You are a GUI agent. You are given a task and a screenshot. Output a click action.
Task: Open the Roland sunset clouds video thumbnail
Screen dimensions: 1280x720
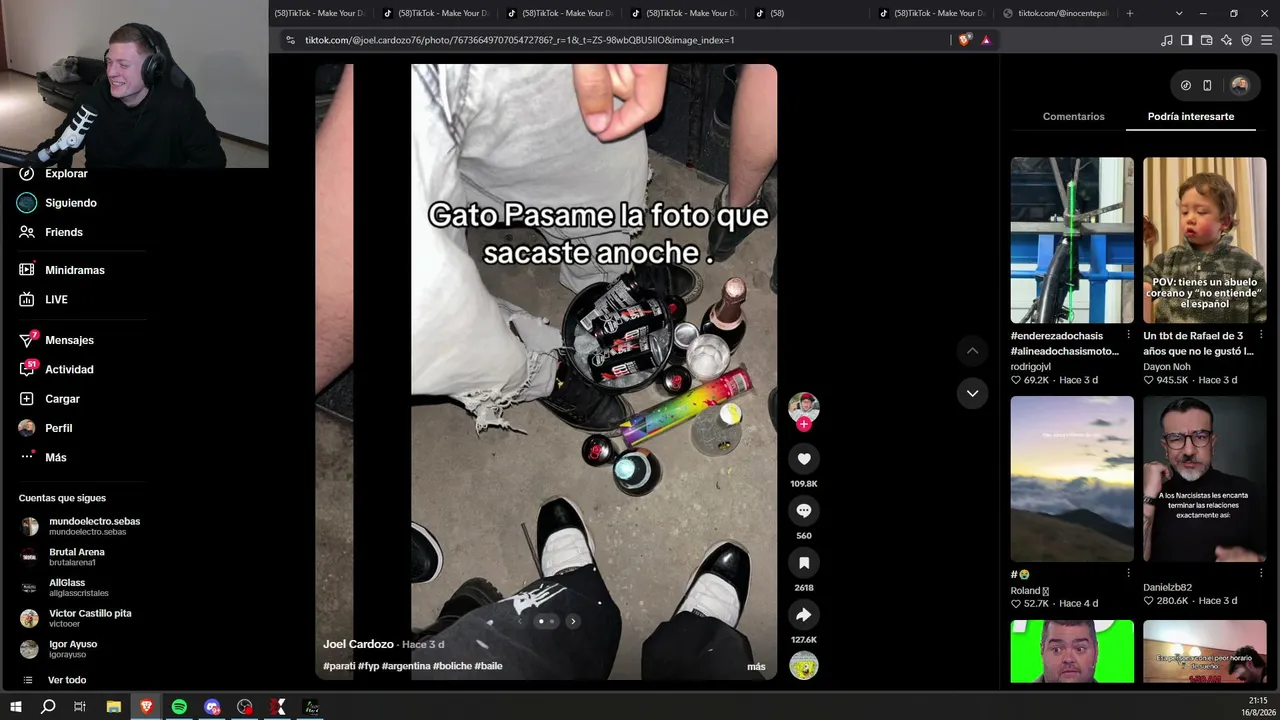[1072, 479]
